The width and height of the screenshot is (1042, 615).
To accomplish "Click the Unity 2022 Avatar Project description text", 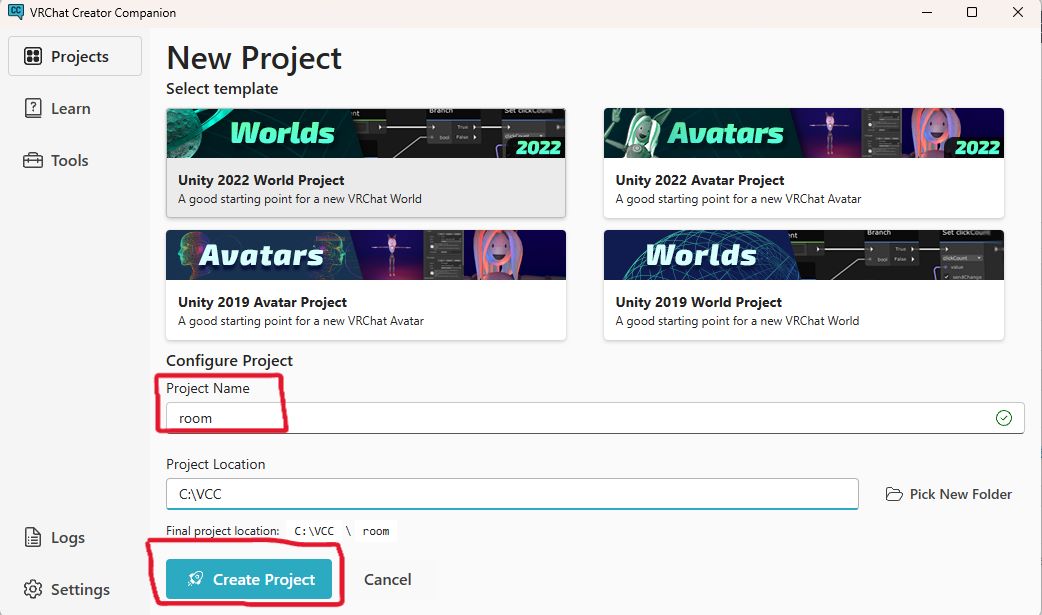I will (738, 199).
